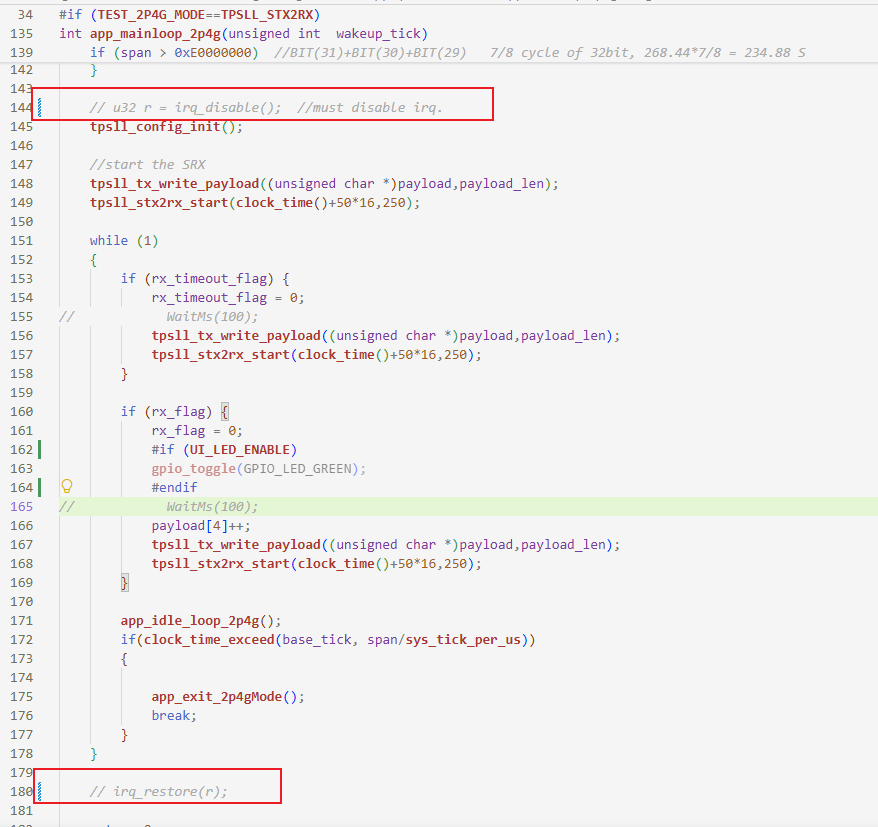Click line number 165 in gutter
This screenshot has height=827, width=878.
[22, 507]
